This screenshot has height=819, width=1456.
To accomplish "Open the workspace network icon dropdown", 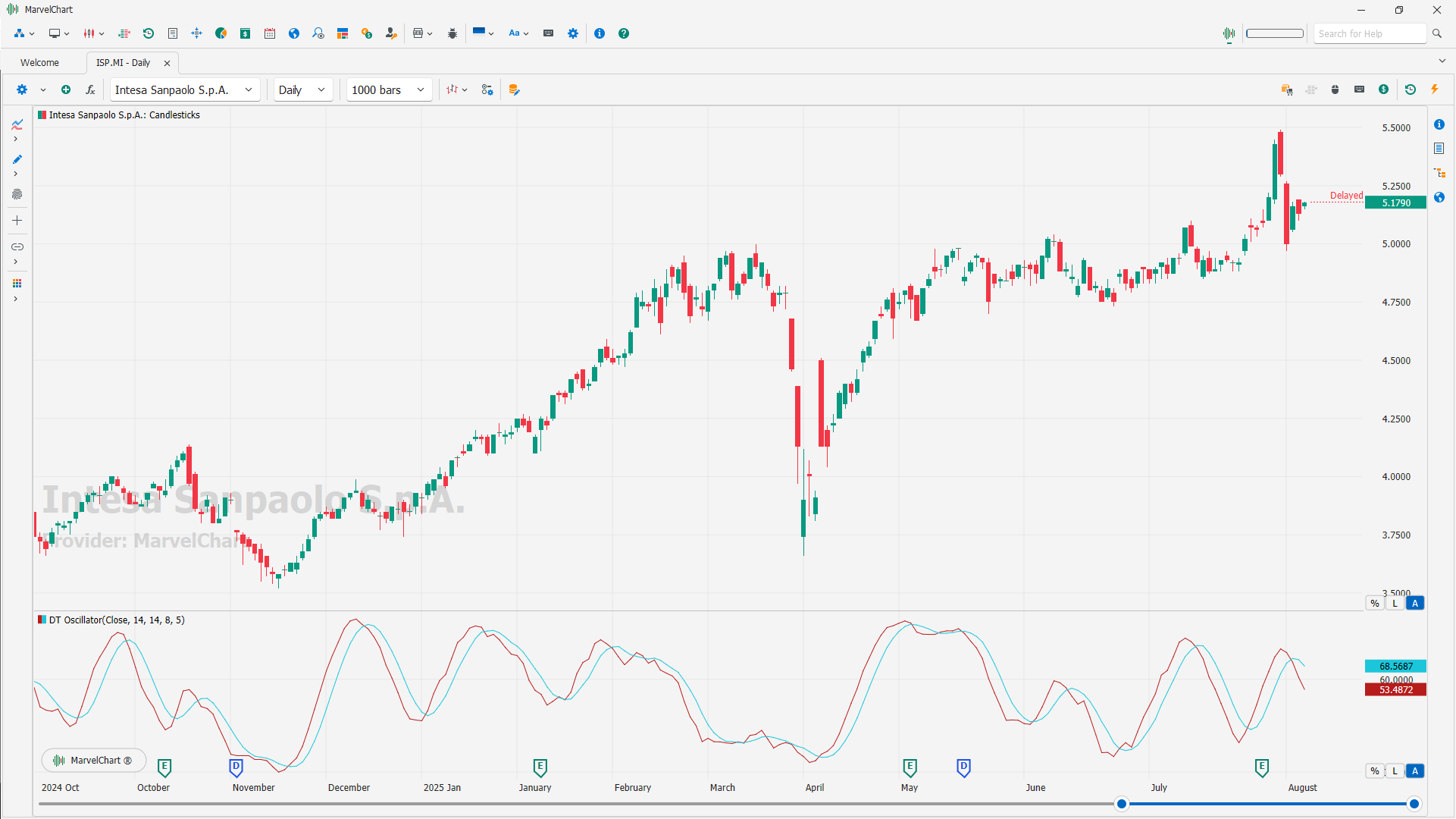I will (x=24, y=33).
